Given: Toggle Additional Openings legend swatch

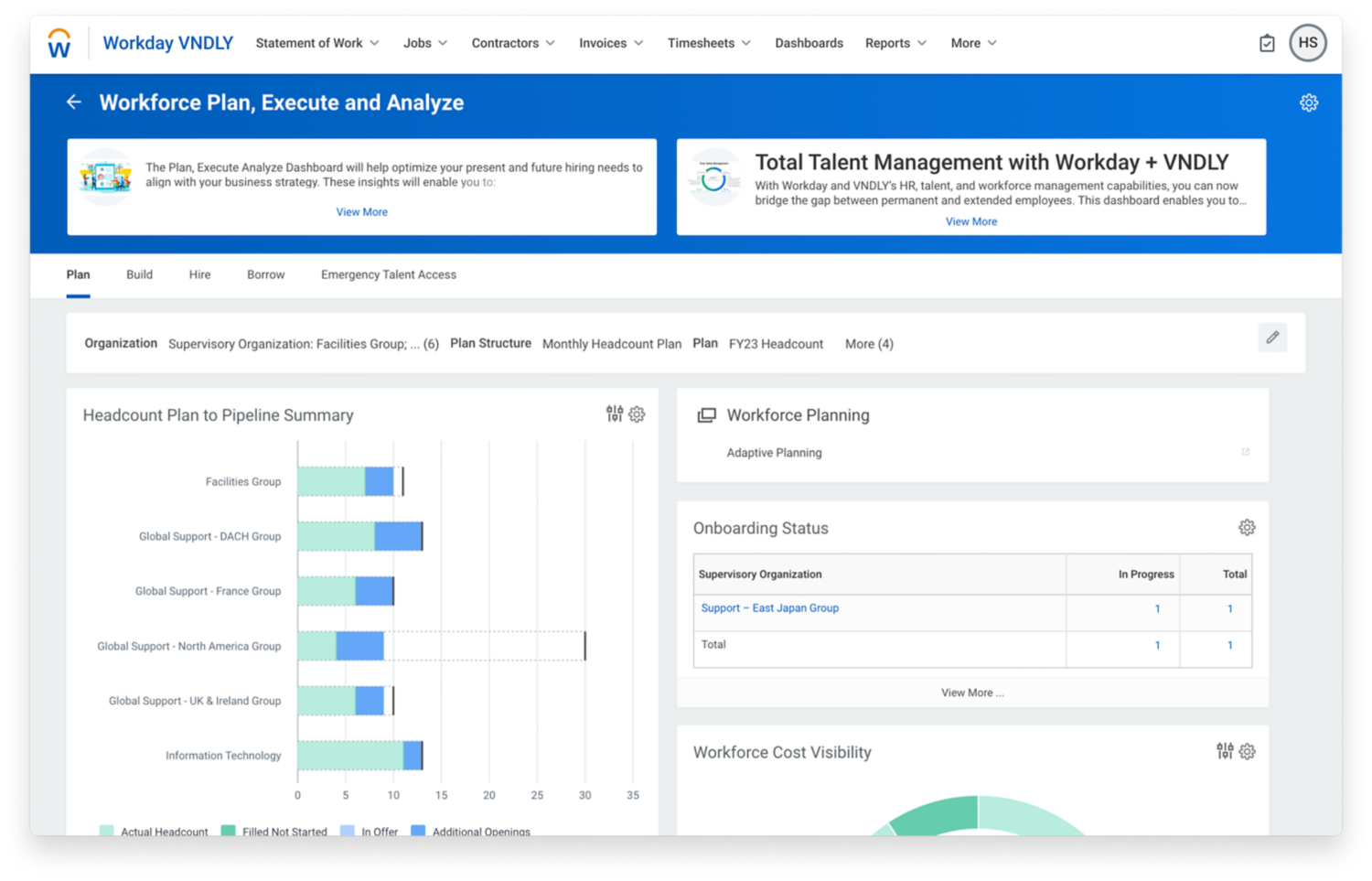Looking at the screenshot, I should point(418,831).
